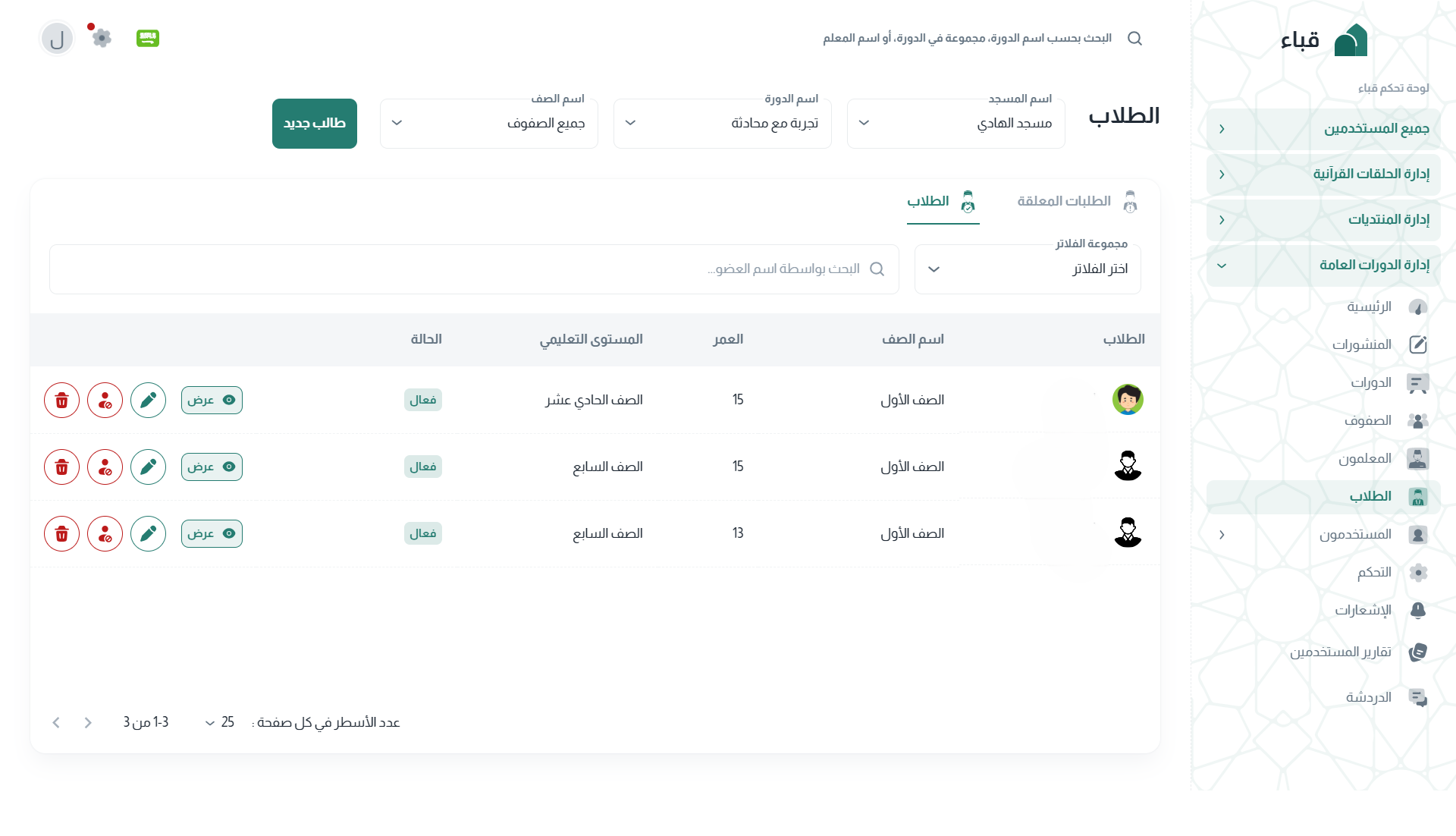Expand the مجموعة الفلاتر filter dropdown
This screenshot has height=836, width=1456.
(1027, 269)
